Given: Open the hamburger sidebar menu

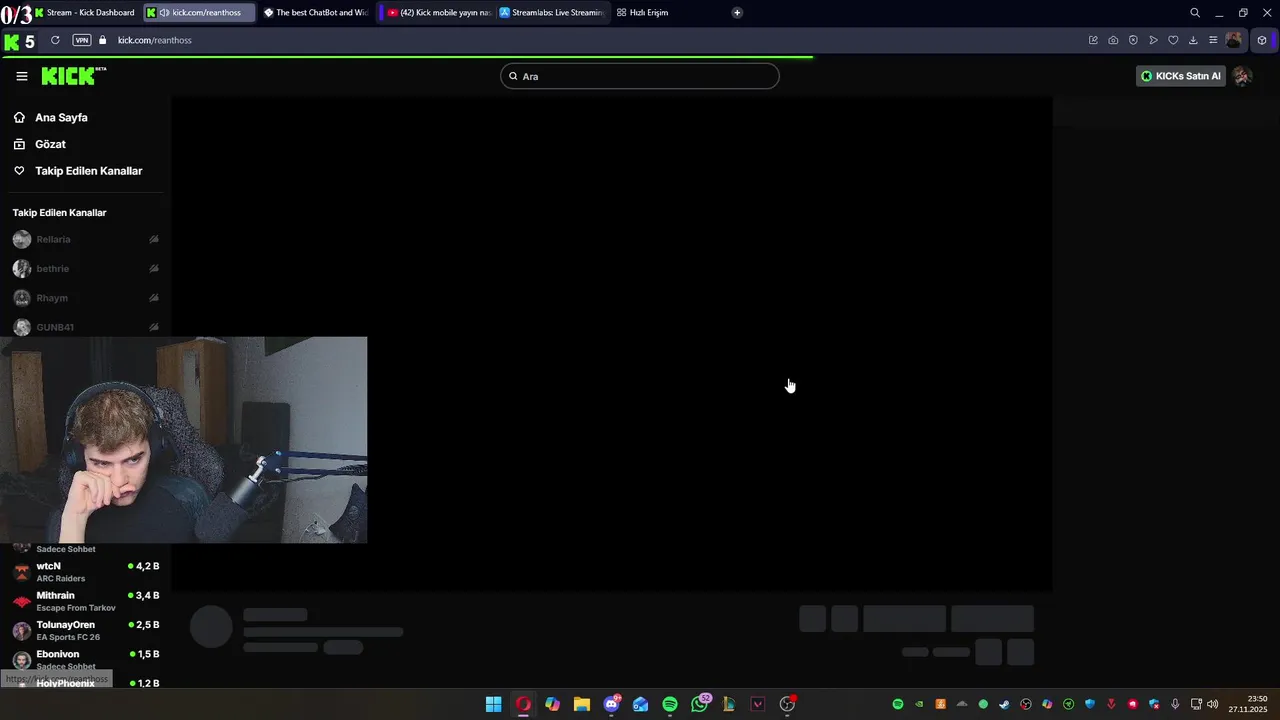Looking at the screenshot, I should click(22, 76).
